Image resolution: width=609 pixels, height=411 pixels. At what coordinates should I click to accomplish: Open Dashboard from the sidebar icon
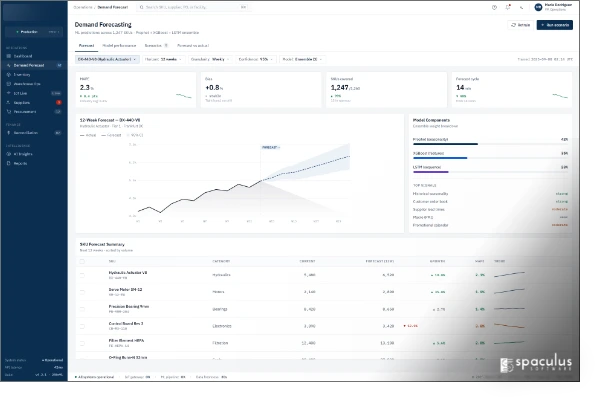tap(9, 56)
